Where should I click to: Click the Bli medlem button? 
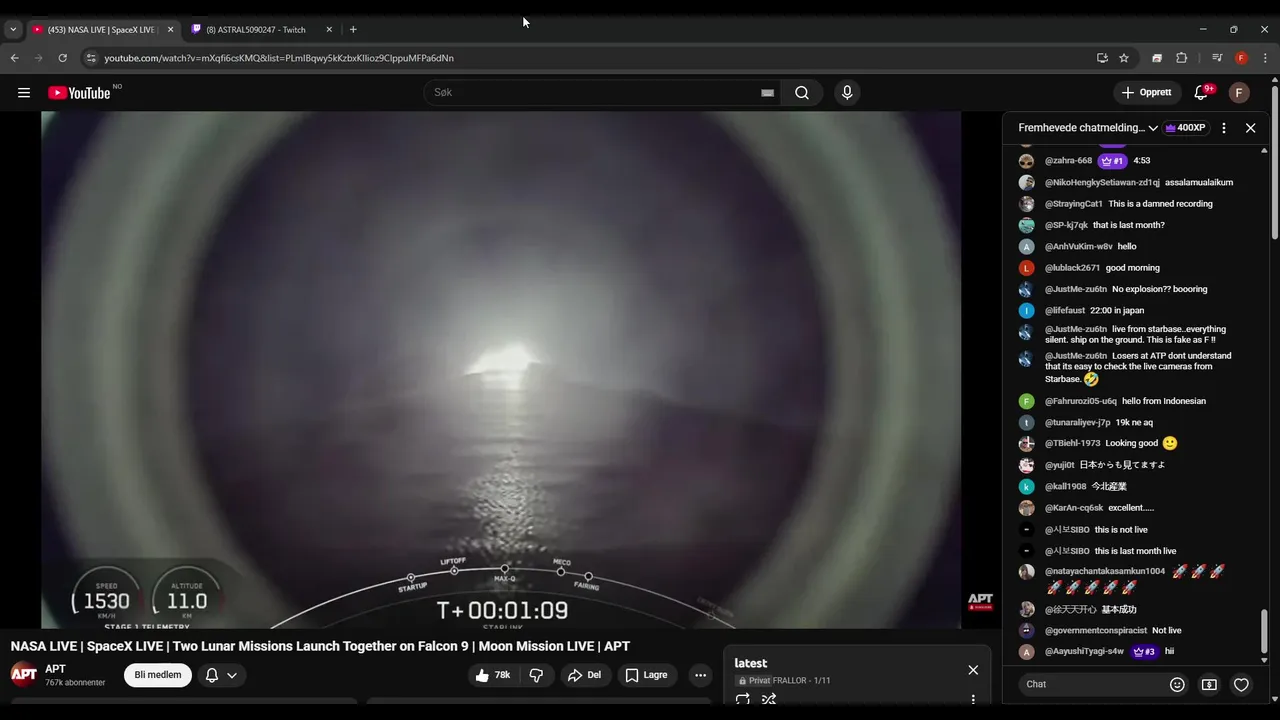(x=158, y=675)
